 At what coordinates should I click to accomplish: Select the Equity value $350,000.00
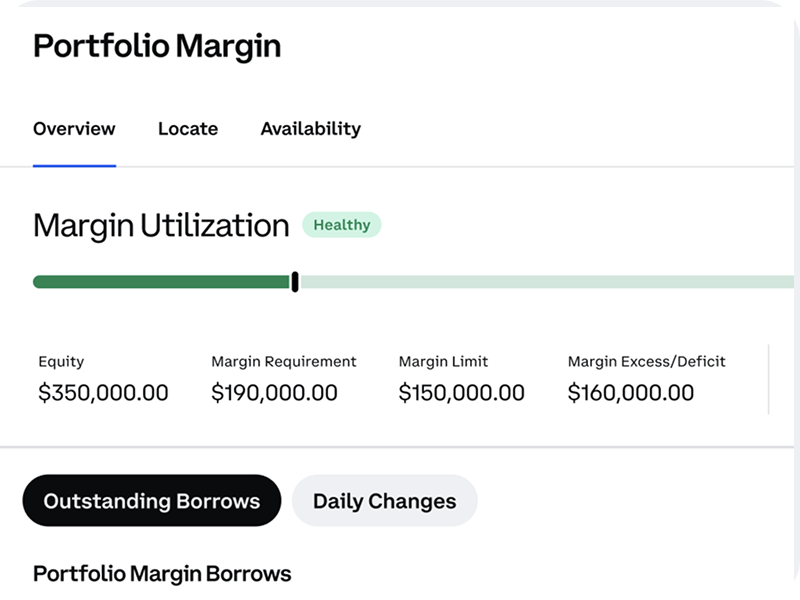pyautogui.click(x=102, y=392)
